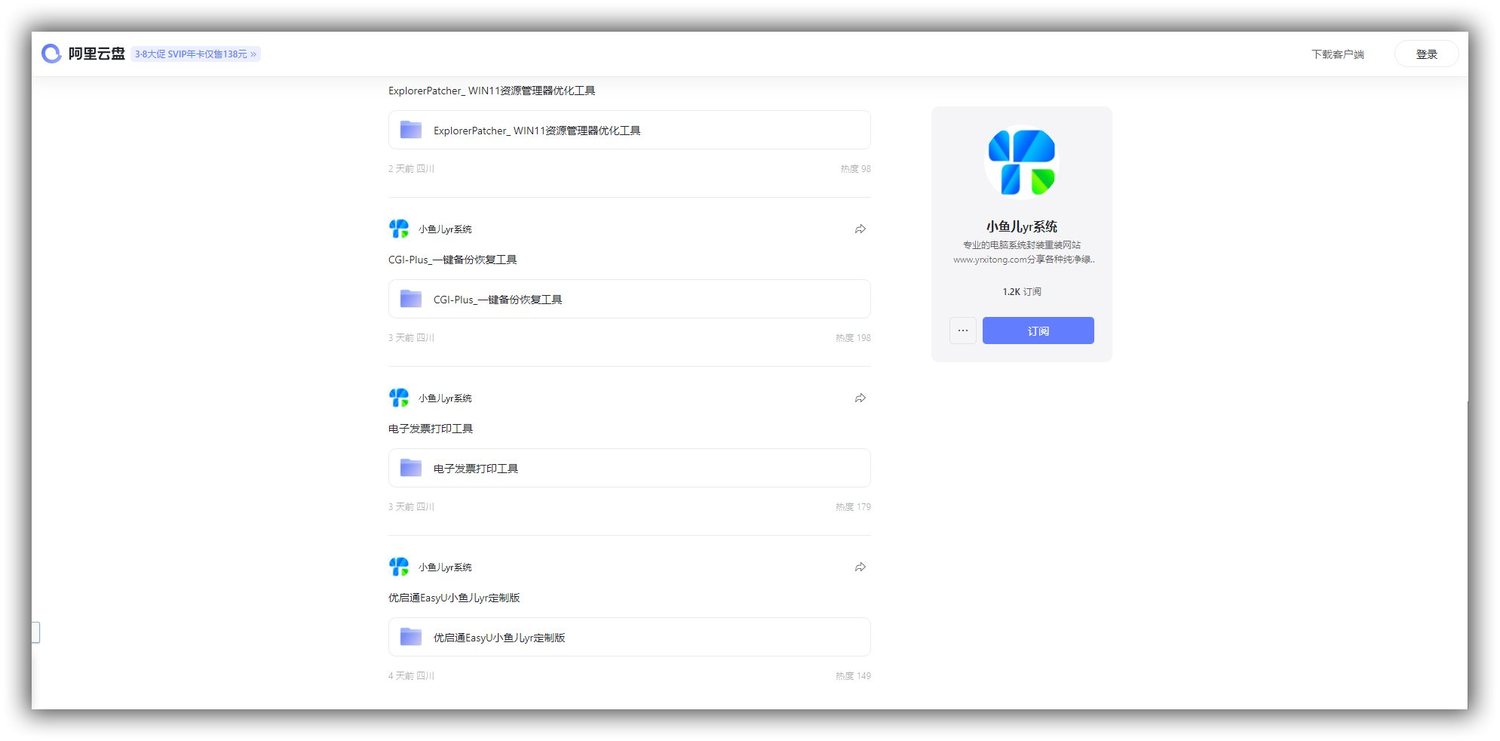Click the post heading ExplorerPatcher_ WIN11资源管理器优化工具

[492, 91]
